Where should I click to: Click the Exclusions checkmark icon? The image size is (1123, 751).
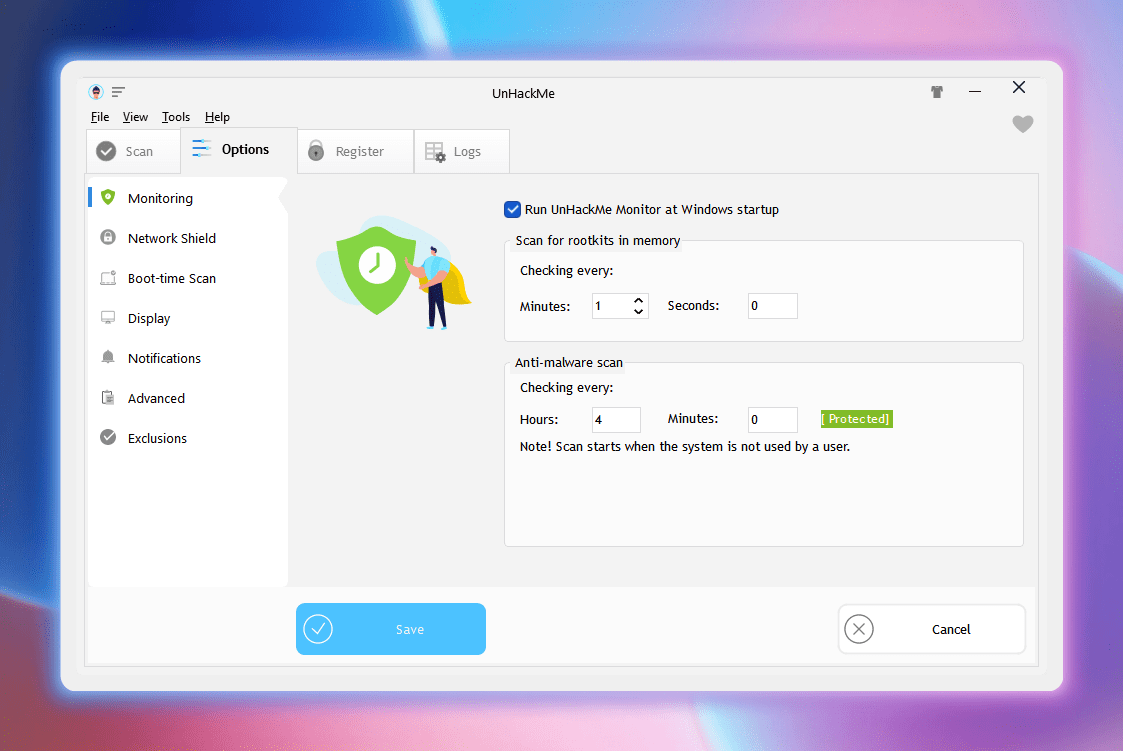click(x=108, y=437)
